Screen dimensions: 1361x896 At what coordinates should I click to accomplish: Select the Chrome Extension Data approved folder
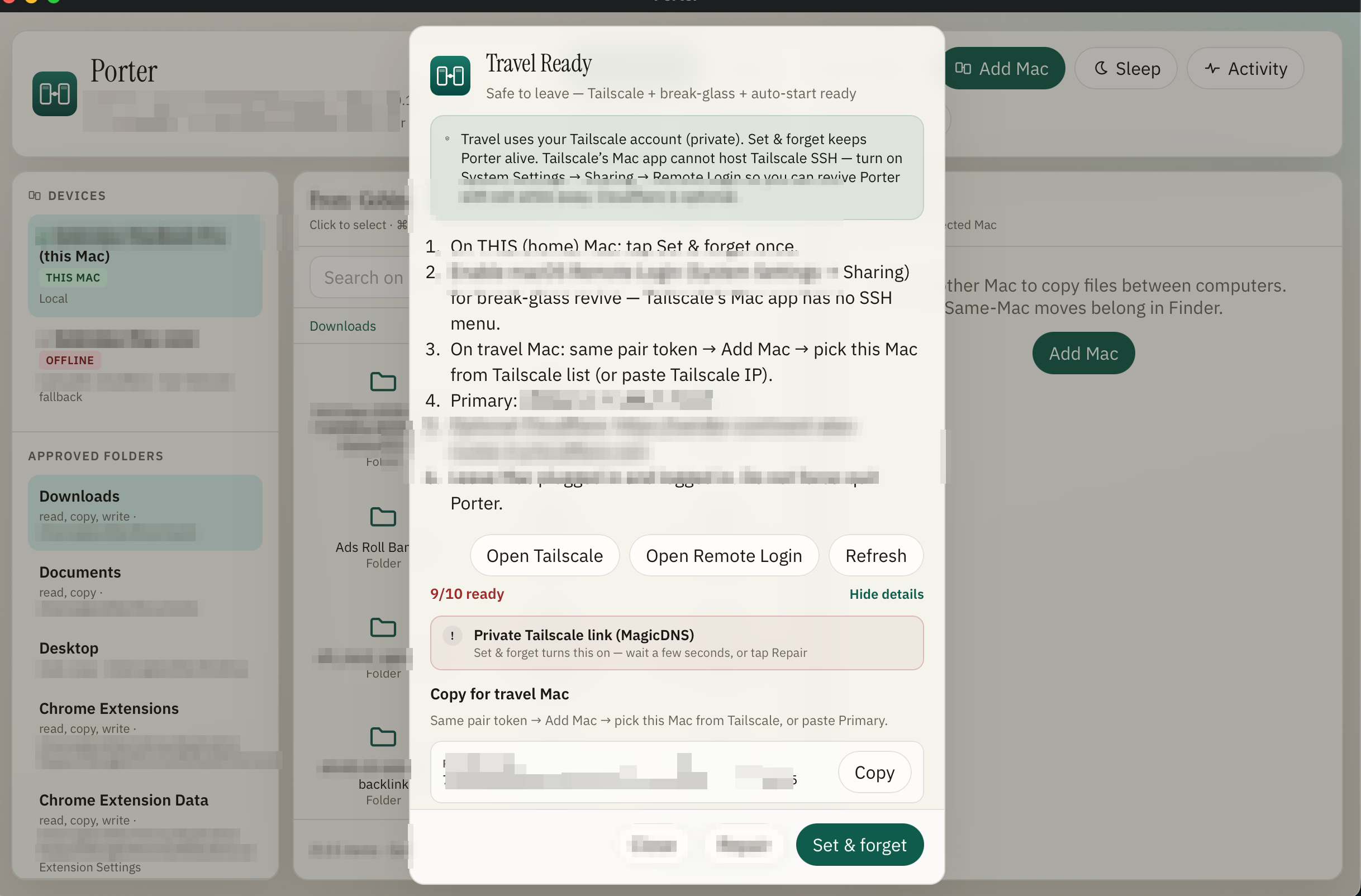[x=145, y=832]
